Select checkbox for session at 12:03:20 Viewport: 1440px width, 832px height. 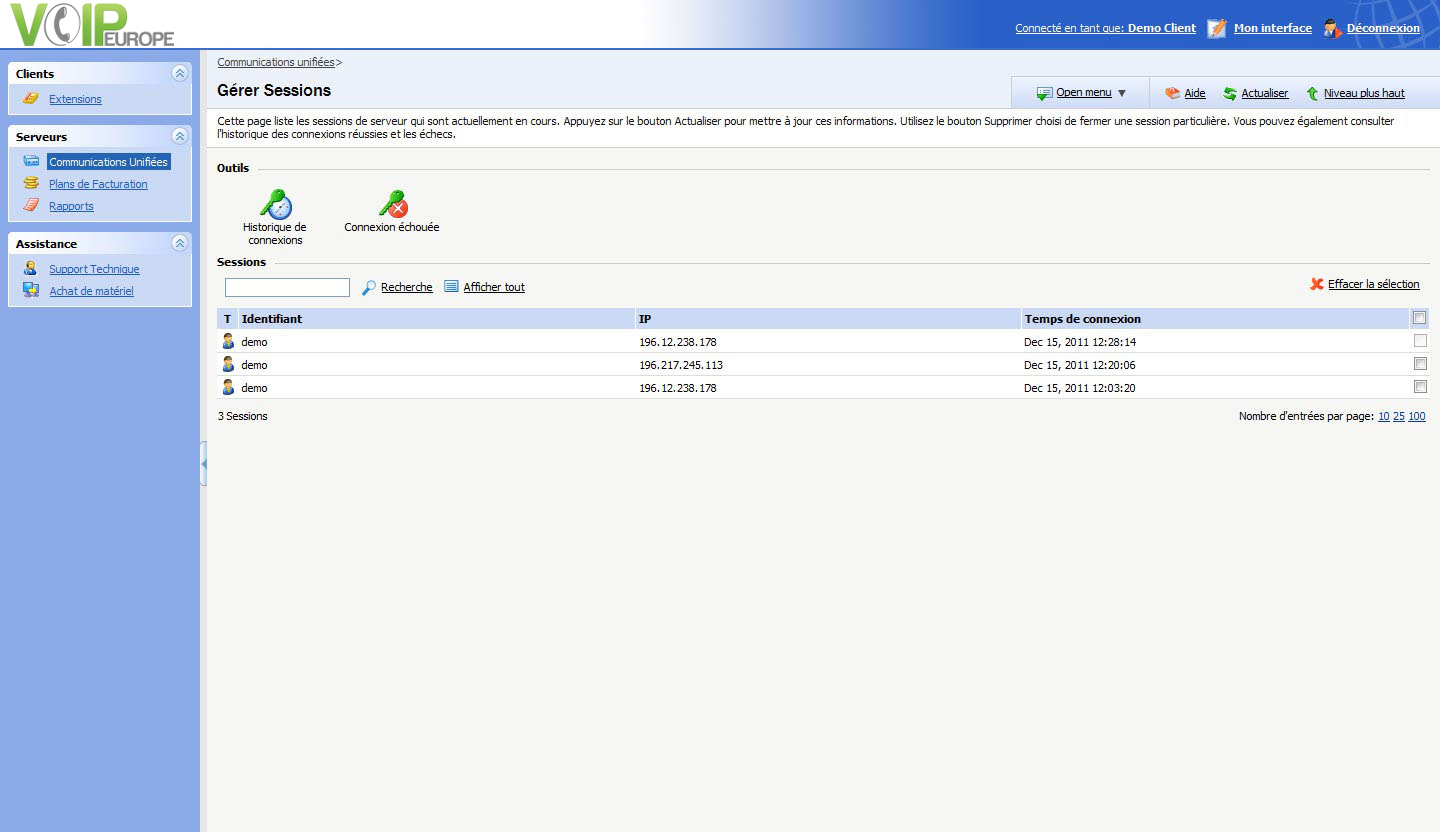1420,387
